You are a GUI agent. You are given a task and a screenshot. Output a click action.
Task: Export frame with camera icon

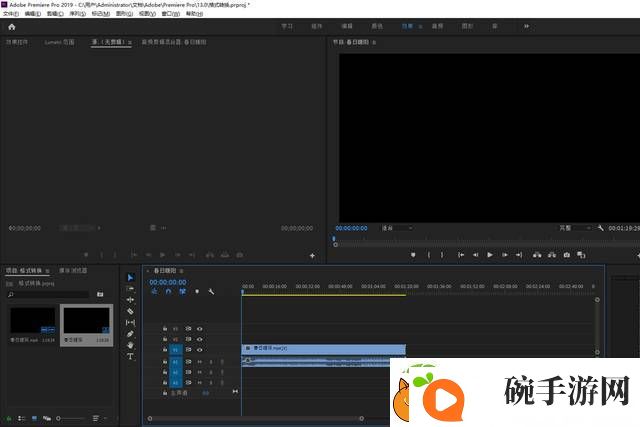pos(567,255)
